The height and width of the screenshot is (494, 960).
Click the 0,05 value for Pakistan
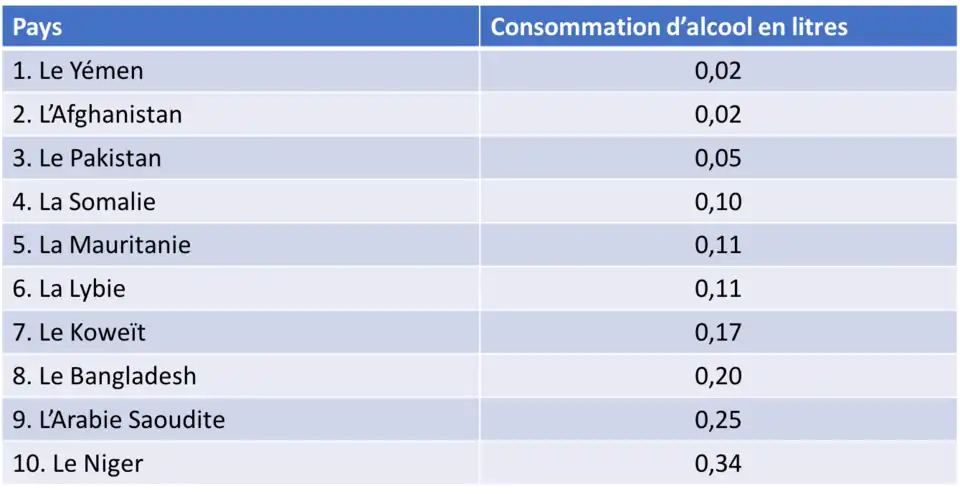pyautogui.click(x=718, y=158)
